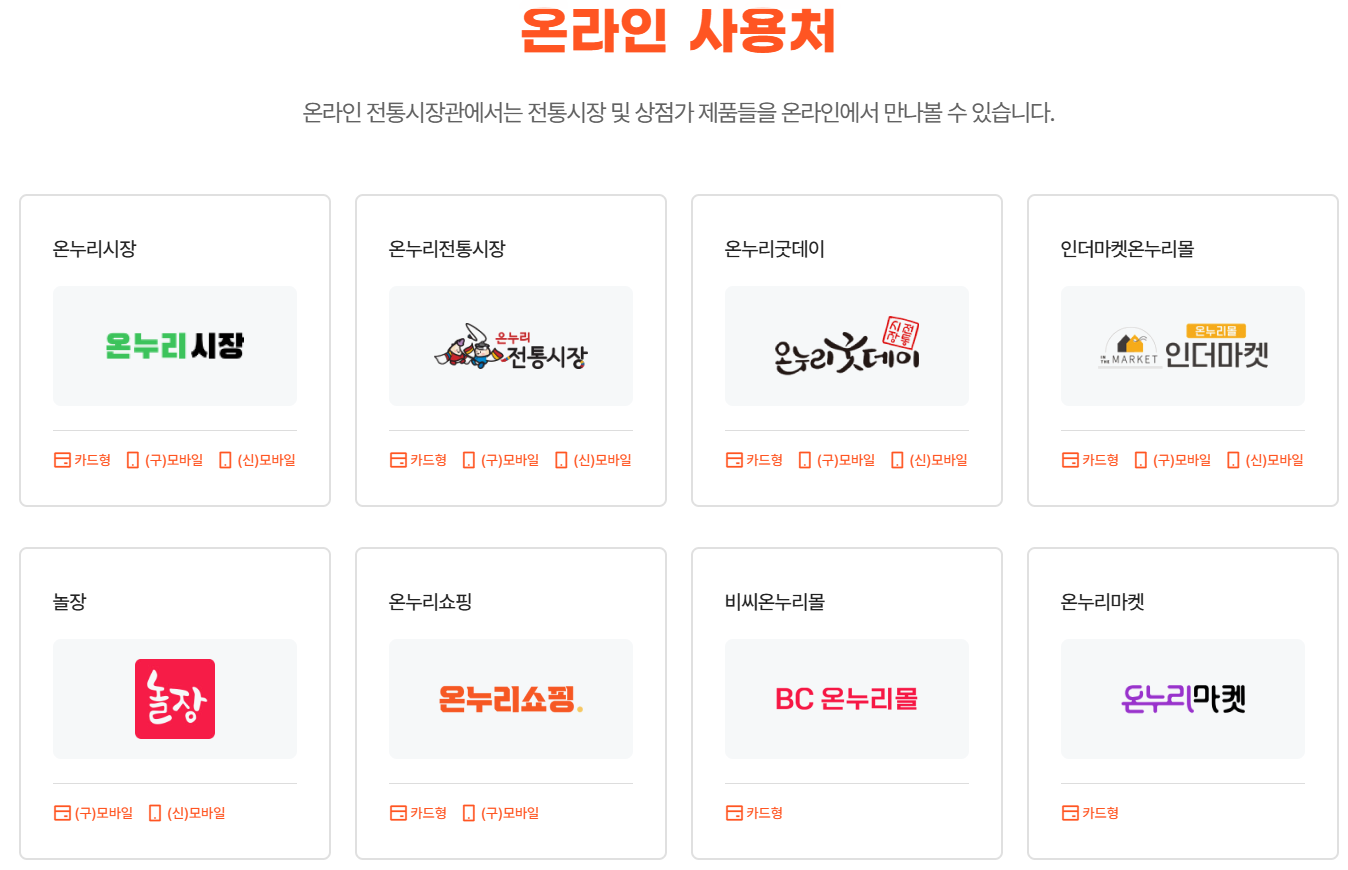Select the purple 온누리마켓 logo
The height and width of the screenshot is (870, 1348).
[1183, 699]
